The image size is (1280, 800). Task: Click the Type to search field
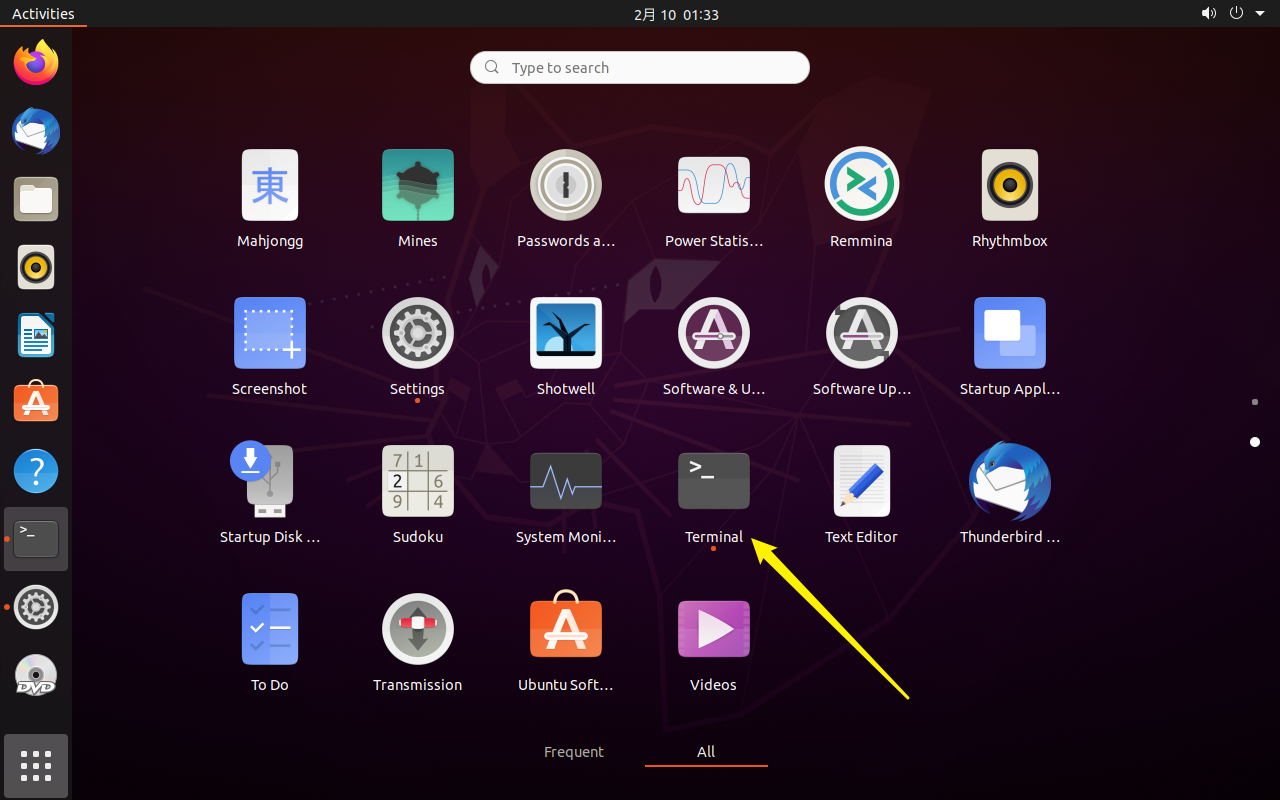point(639,67)
